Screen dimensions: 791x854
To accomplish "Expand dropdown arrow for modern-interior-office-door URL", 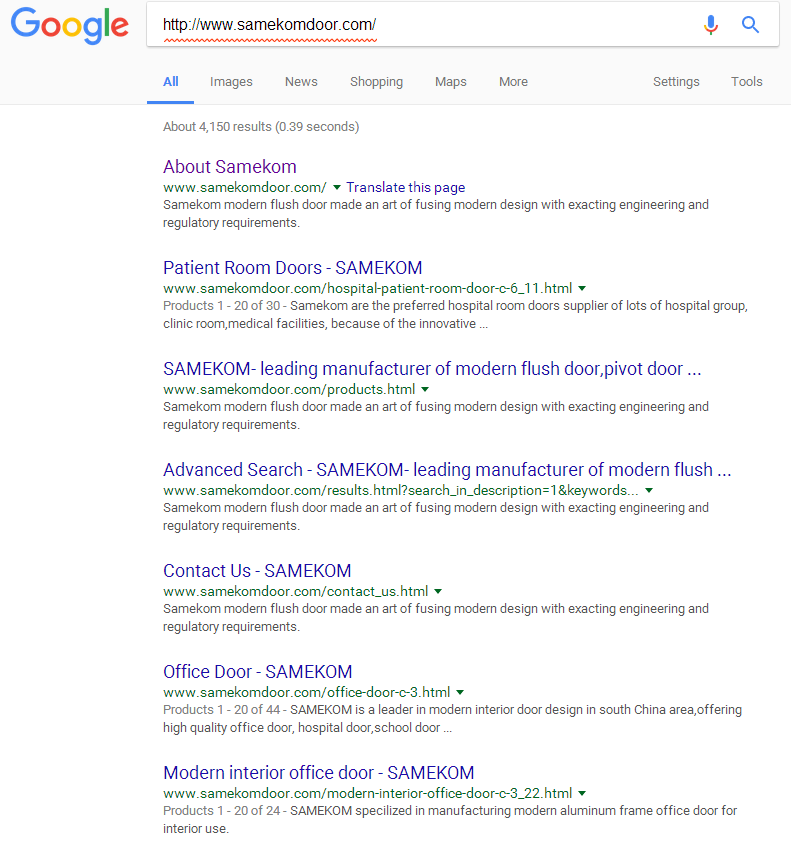I will 582,793.
